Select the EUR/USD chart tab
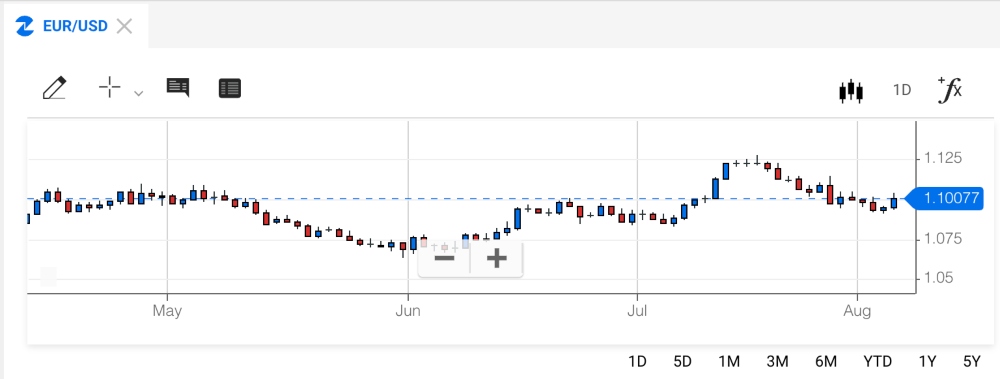 tap(76, 26)
